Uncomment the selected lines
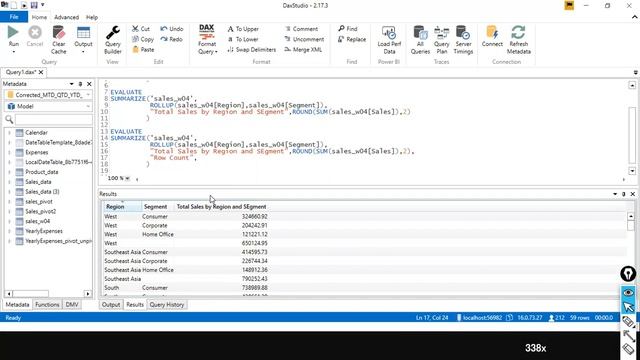The height and width of the screenshot is (360, 640). (304, 39)
